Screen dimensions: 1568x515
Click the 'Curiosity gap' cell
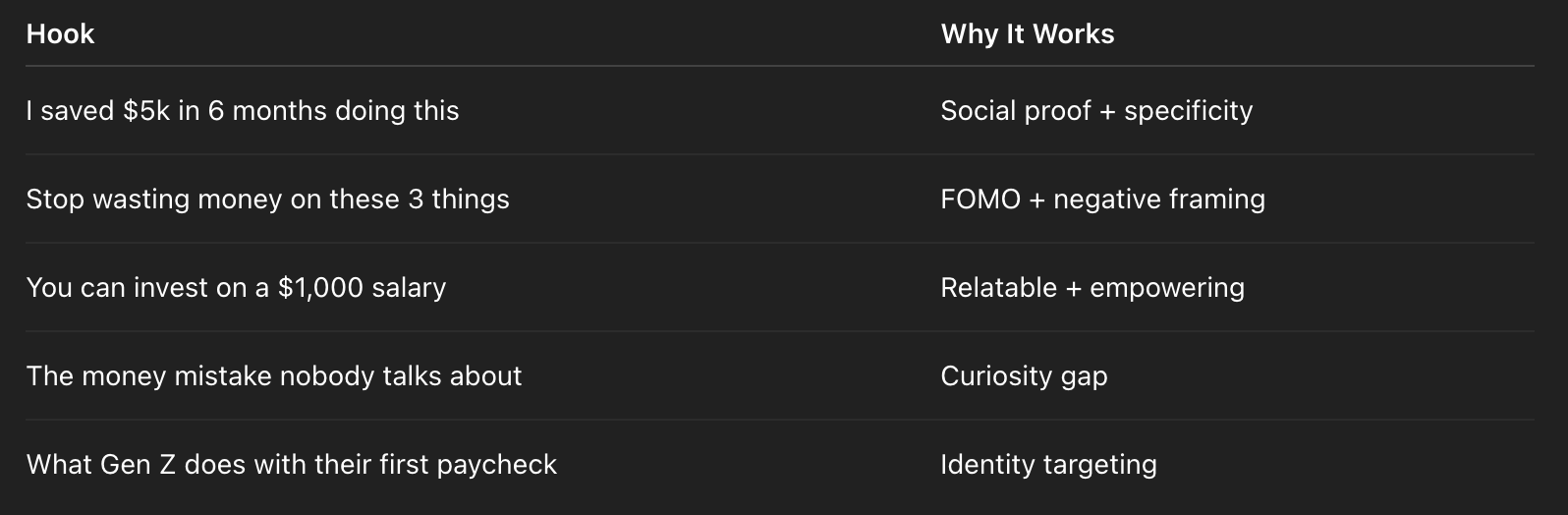tap(1023, 376)
